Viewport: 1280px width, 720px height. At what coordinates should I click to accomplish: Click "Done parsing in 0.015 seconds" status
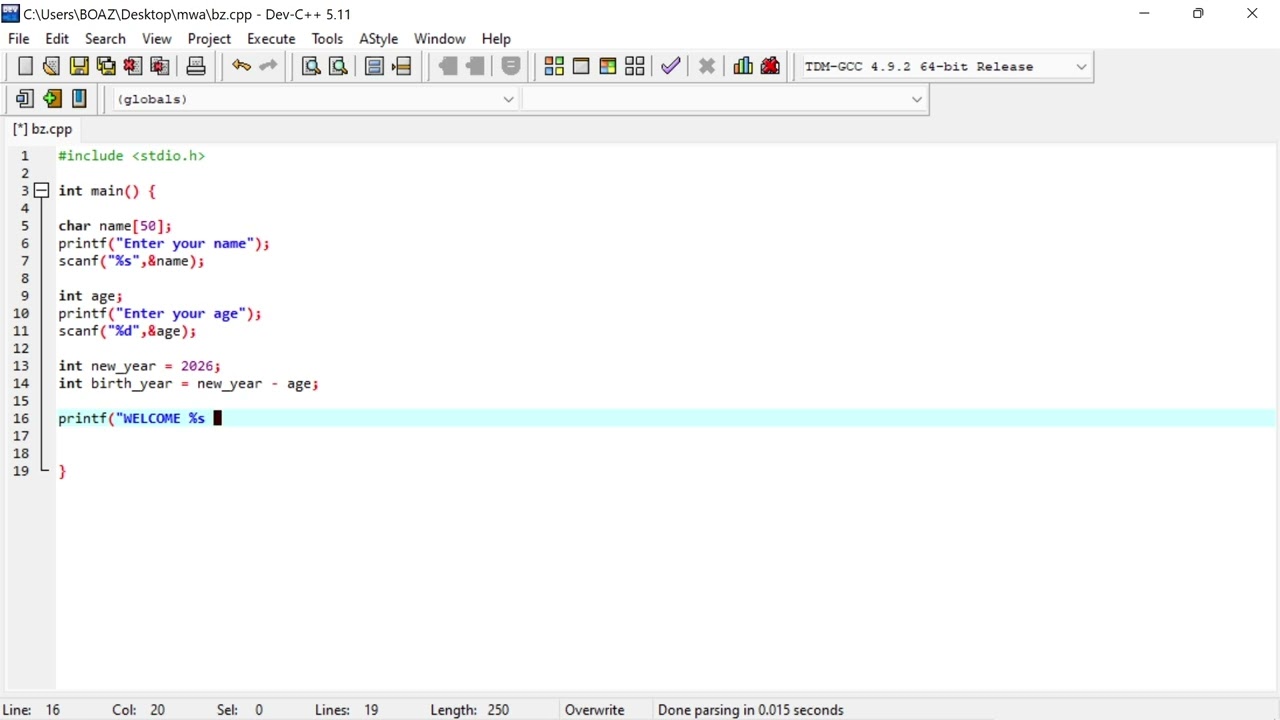(x=750, y=710)
